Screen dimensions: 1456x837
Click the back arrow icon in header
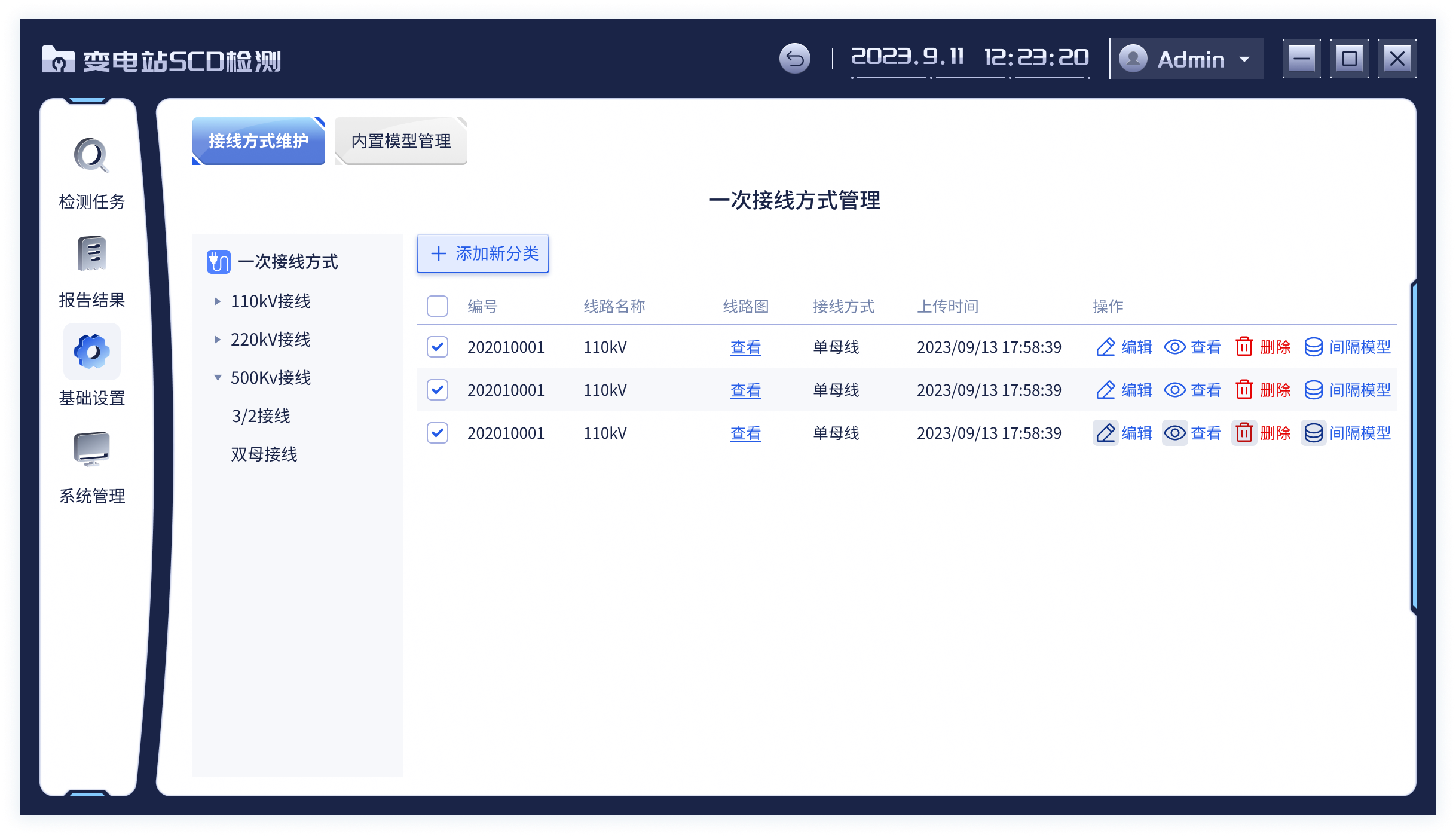tap(794, 59)
